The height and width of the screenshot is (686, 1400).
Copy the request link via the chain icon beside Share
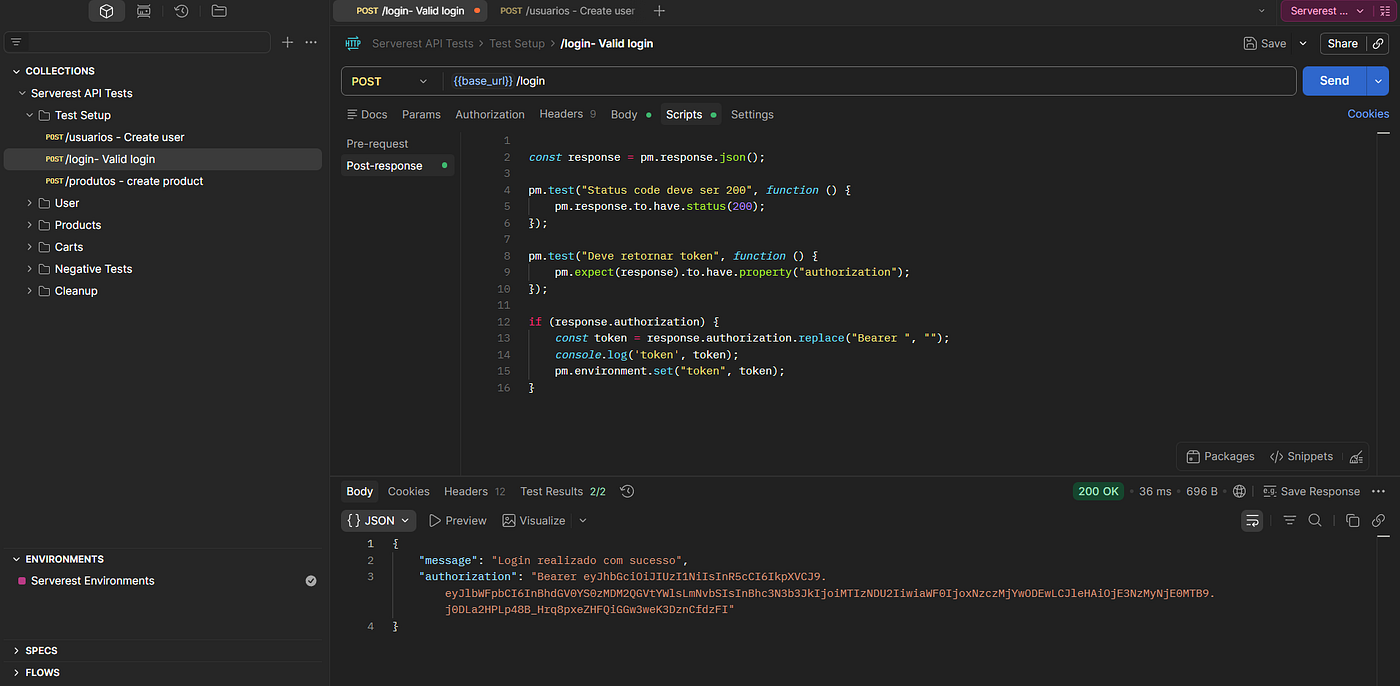pyautogui.click(x=1379, y=44)
